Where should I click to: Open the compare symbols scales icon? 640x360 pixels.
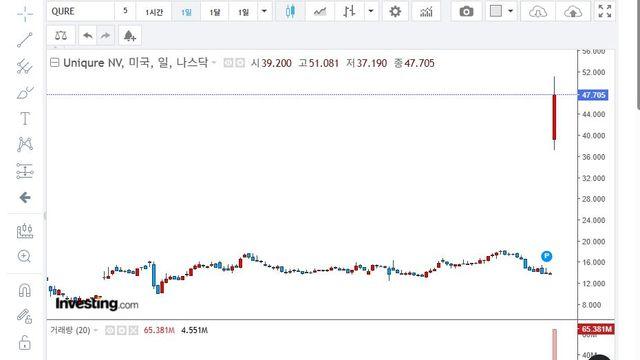click(x=61, y=36)
